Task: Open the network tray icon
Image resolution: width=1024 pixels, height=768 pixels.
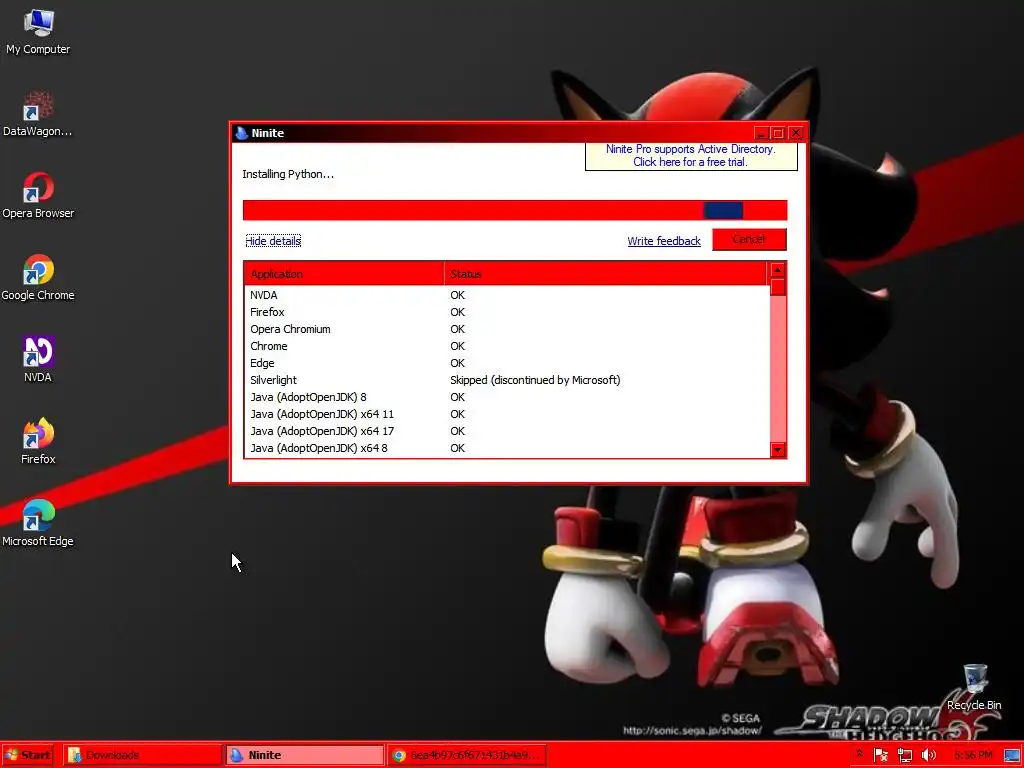Action: (x=904, y=755)
